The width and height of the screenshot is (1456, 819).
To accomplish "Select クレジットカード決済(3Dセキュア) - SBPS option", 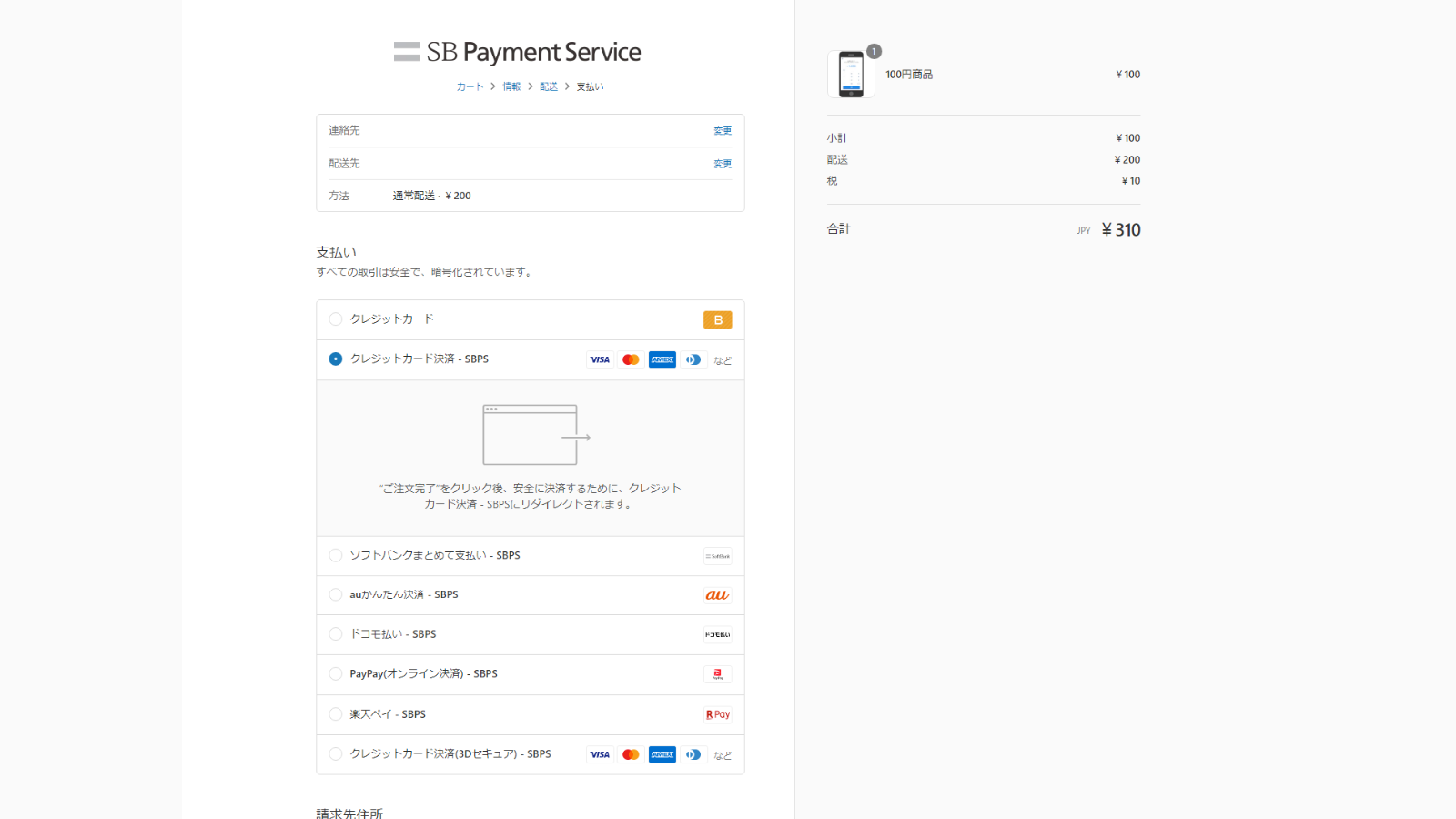I will (x=336, y=754).
